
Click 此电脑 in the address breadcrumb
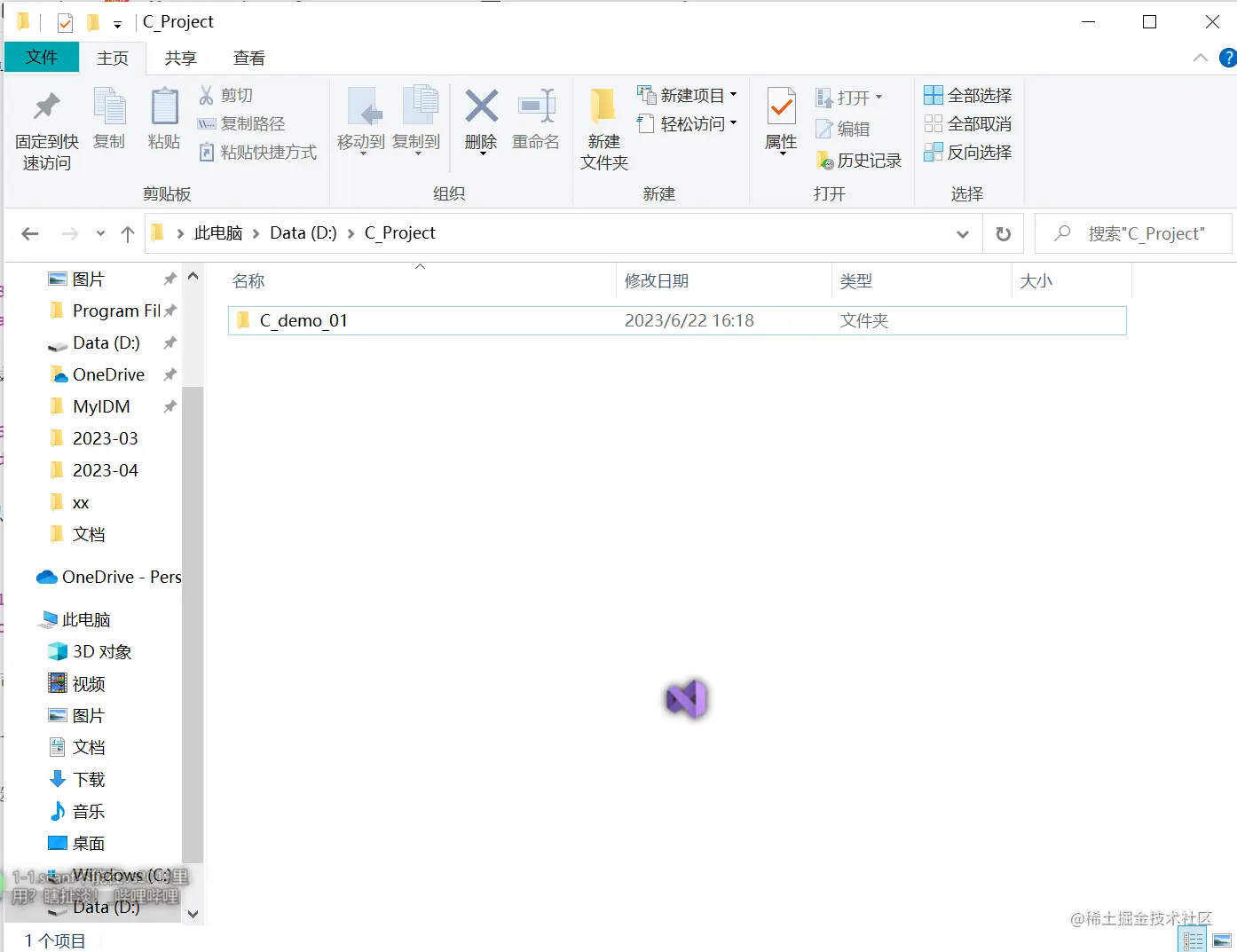click(218, 233)
